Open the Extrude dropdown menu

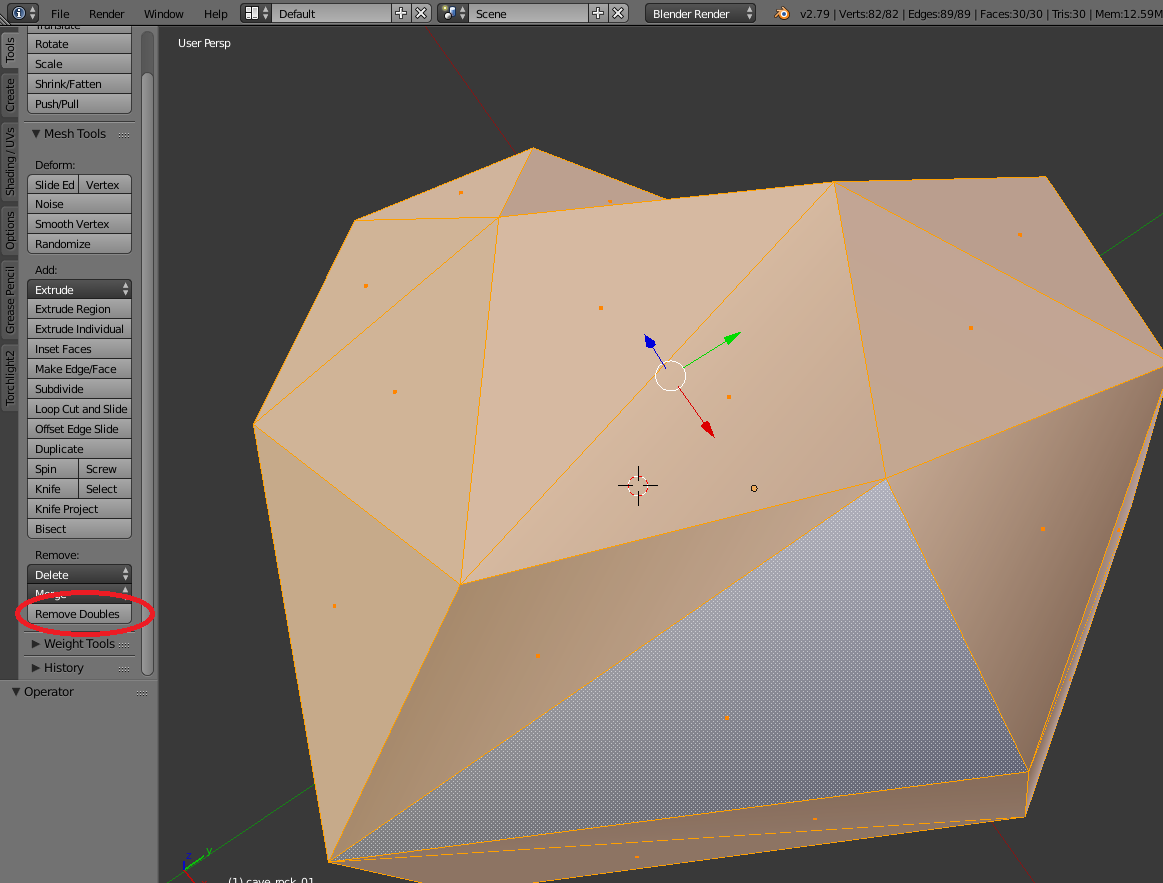click(x=79, y=289)
